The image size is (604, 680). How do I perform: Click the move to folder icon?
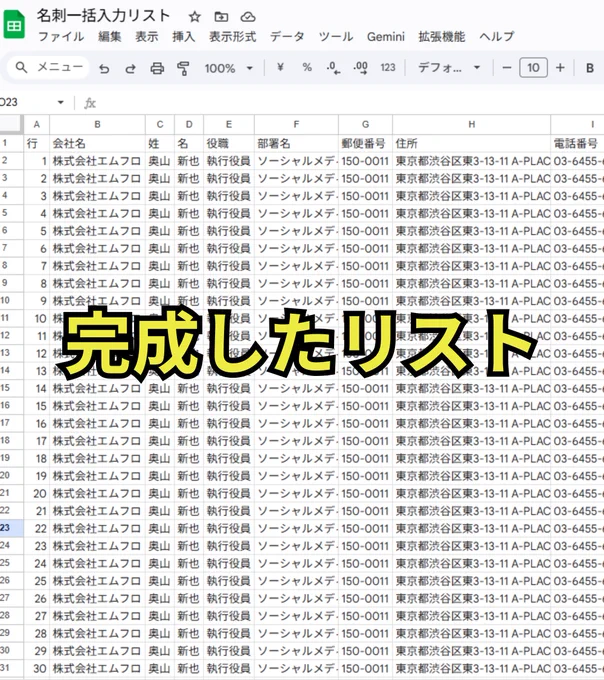tap(221, 17)
